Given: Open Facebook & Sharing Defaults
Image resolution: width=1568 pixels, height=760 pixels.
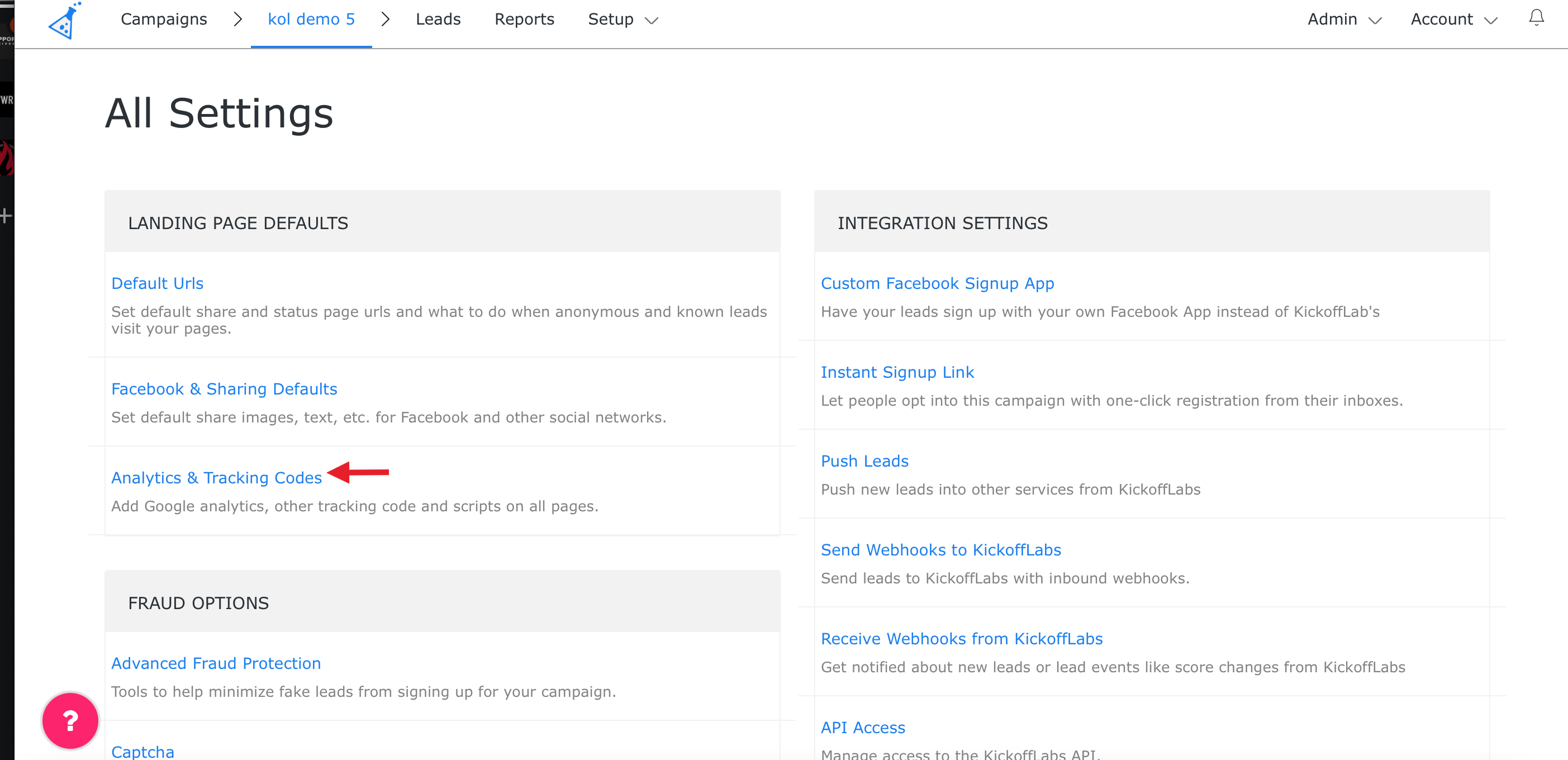Looking at the screenshot, I should 224,389.
